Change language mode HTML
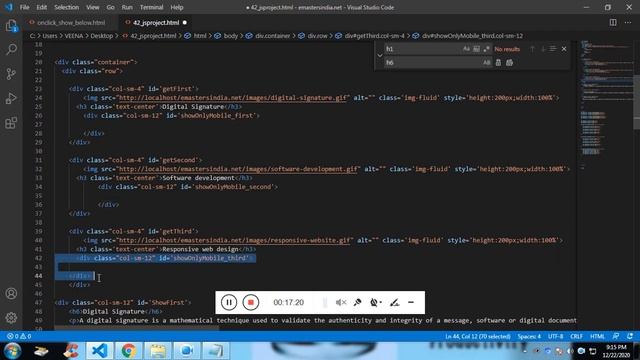Screen dimensions: 640x360 click(x=598, y=336)
